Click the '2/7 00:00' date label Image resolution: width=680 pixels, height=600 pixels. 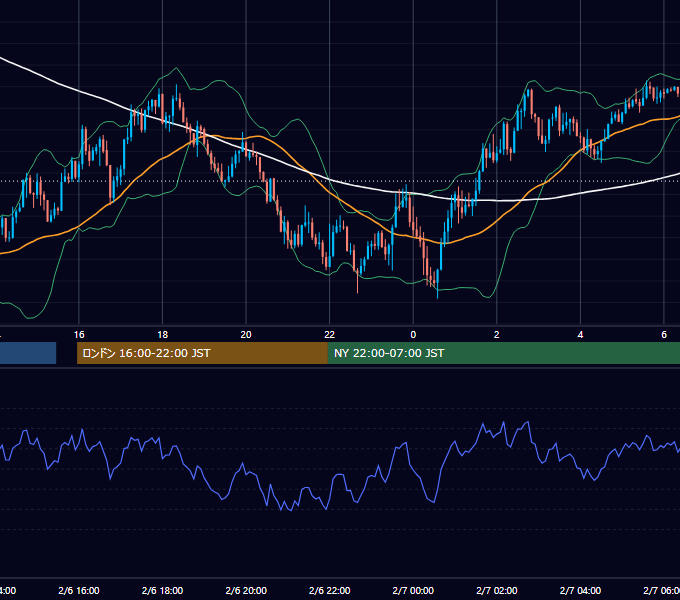(x=413, y=590)
